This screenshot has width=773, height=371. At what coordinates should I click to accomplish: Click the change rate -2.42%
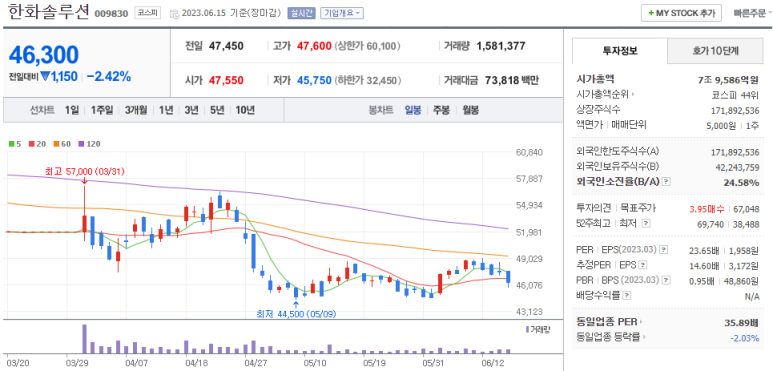click(x=109, y=77)
